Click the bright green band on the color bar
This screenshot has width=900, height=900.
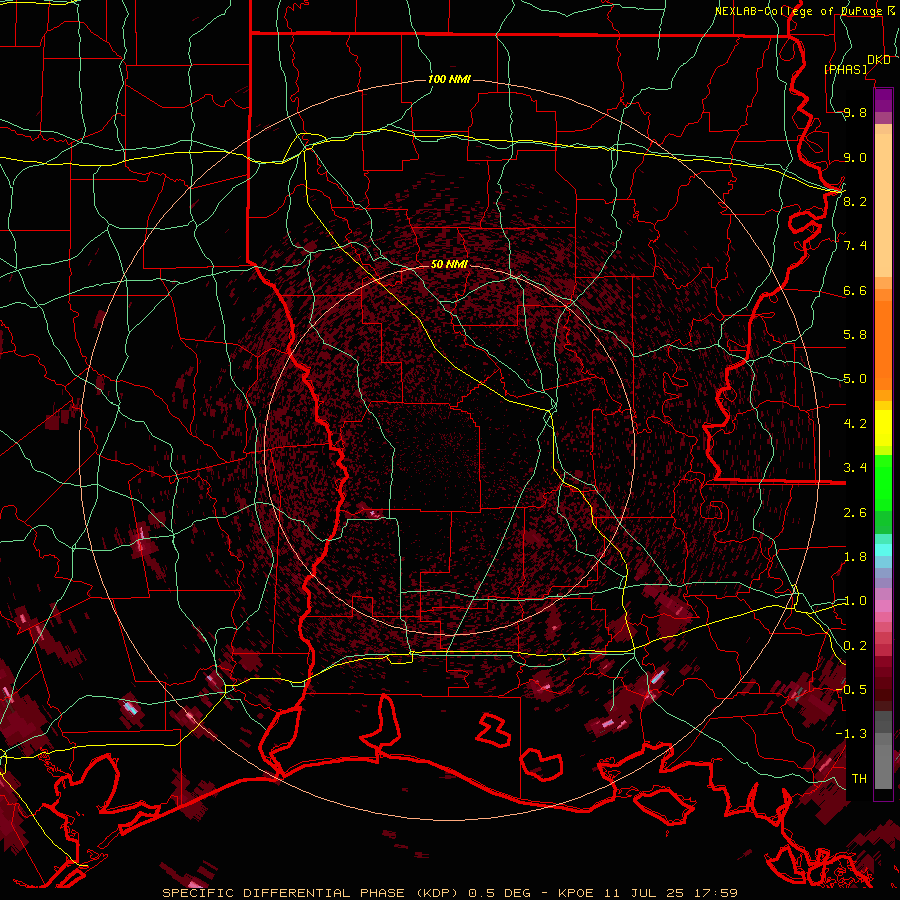click(x=883, y=481)
